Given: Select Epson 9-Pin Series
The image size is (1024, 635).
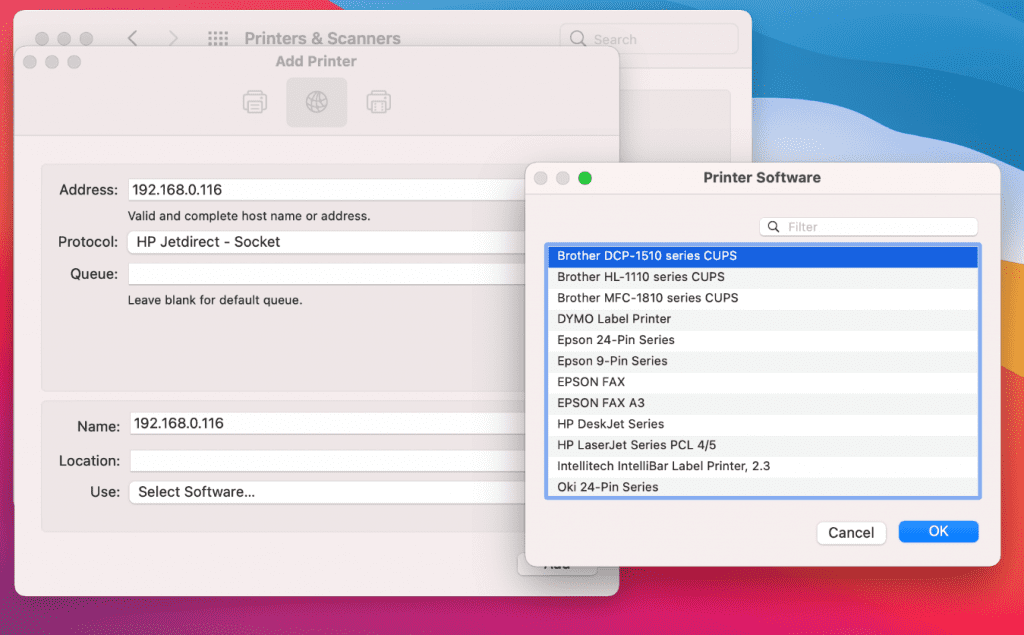Looking at the screenshot, I should tap(763, 361).
